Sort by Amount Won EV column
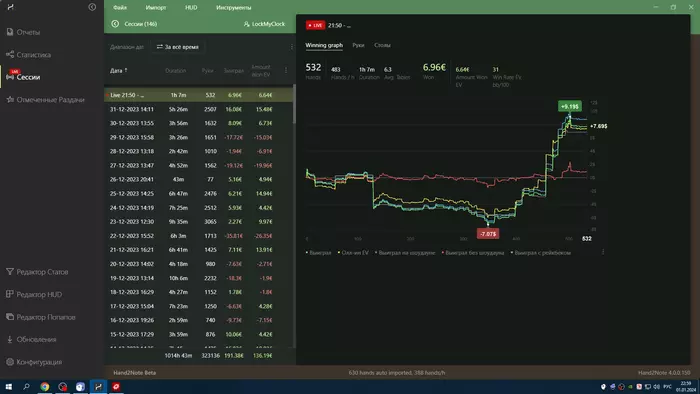This screenshot has height=394, width=700. click(x=261, y=71)
